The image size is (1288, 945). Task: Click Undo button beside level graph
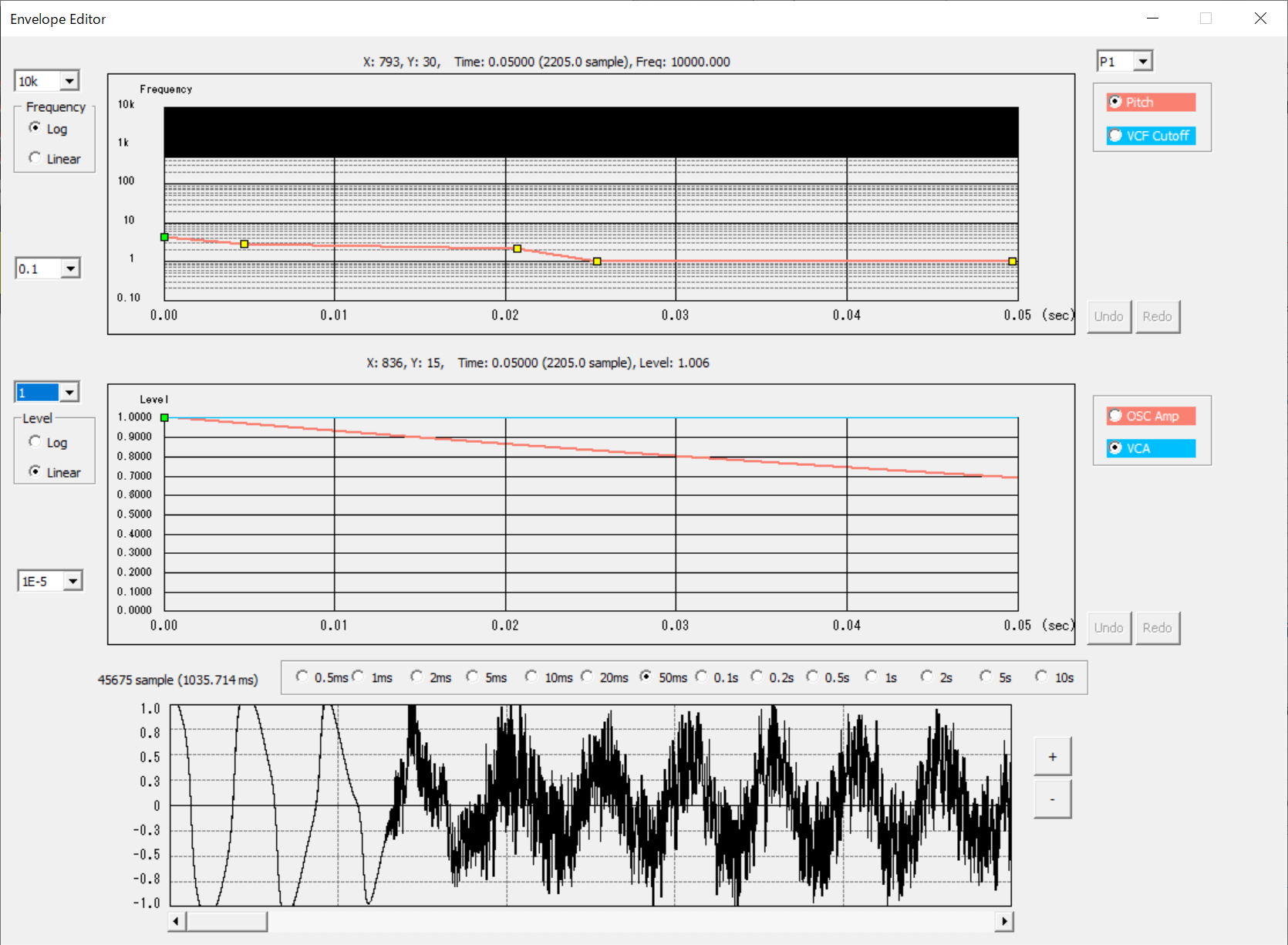[x=1109, y=628]
